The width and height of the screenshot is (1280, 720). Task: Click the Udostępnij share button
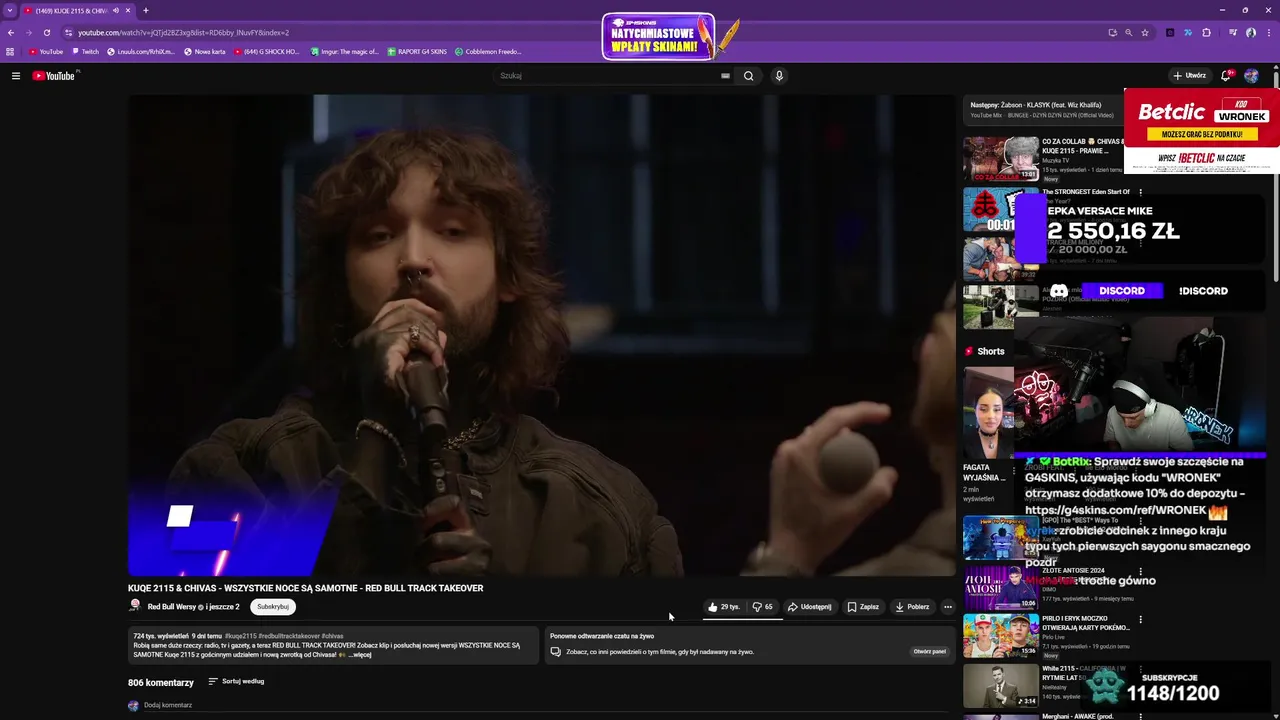pos(809,607)
